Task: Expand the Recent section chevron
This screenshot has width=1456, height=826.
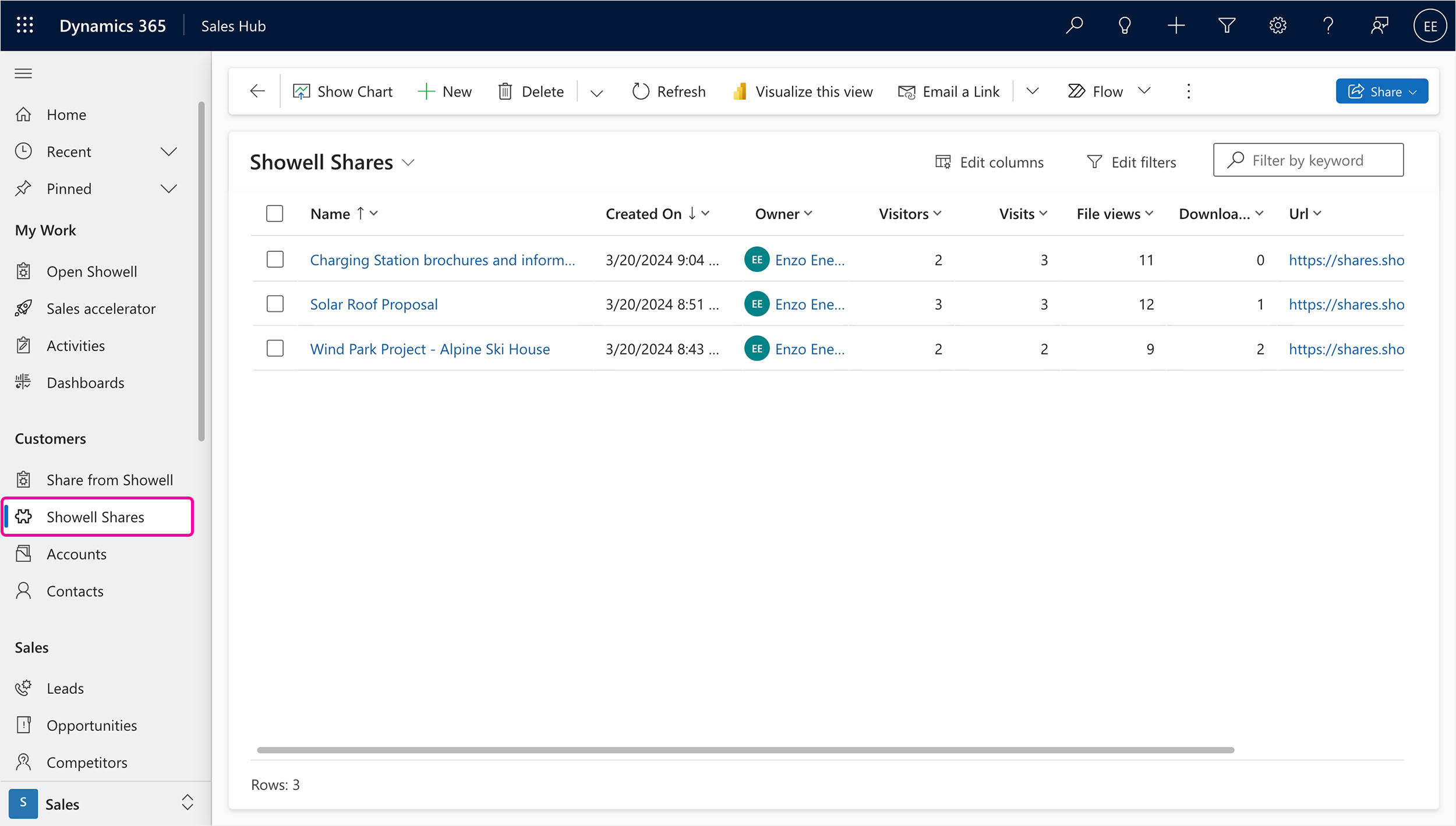Action: [x=168, y=151]
